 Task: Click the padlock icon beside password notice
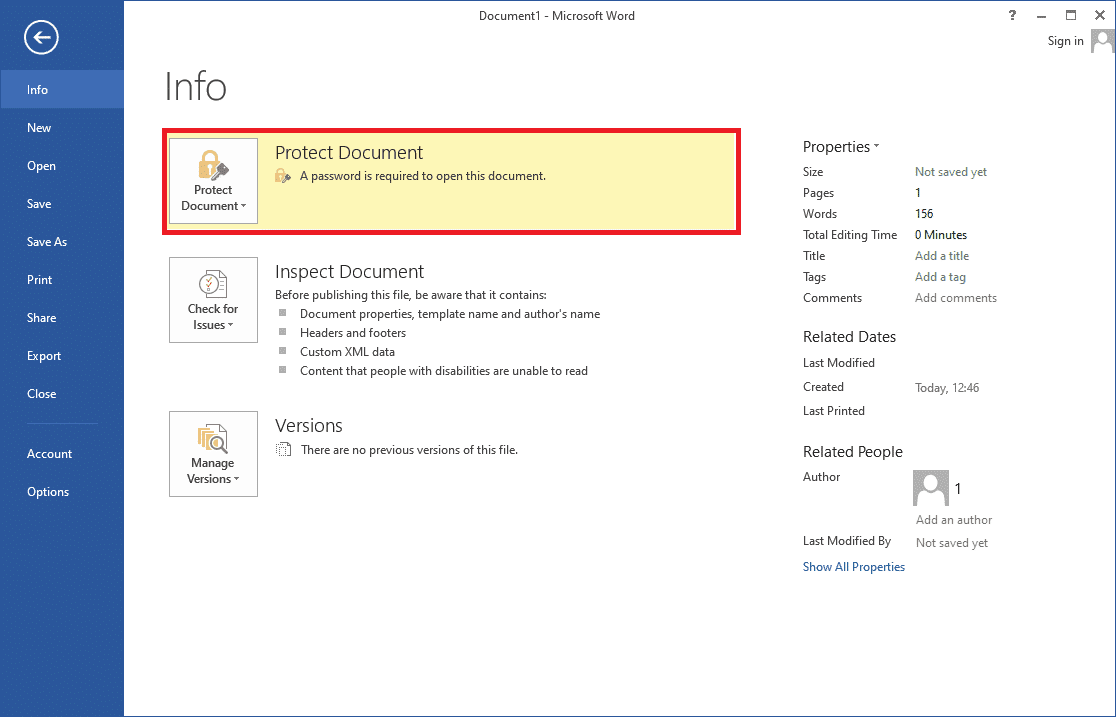pos(282,175)
